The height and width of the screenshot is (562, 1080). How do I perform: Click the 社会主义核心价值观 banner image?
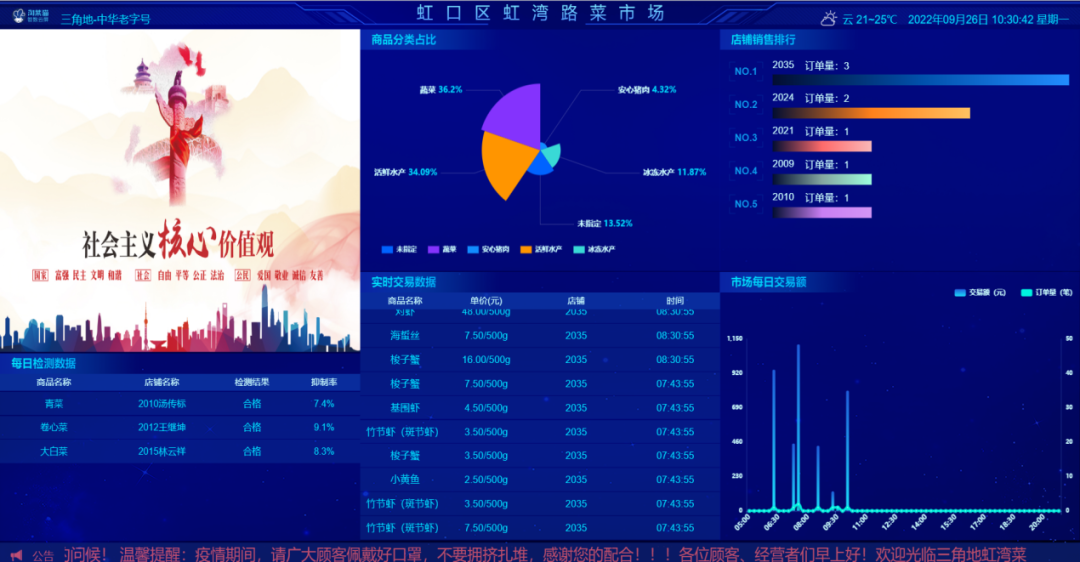180,190
